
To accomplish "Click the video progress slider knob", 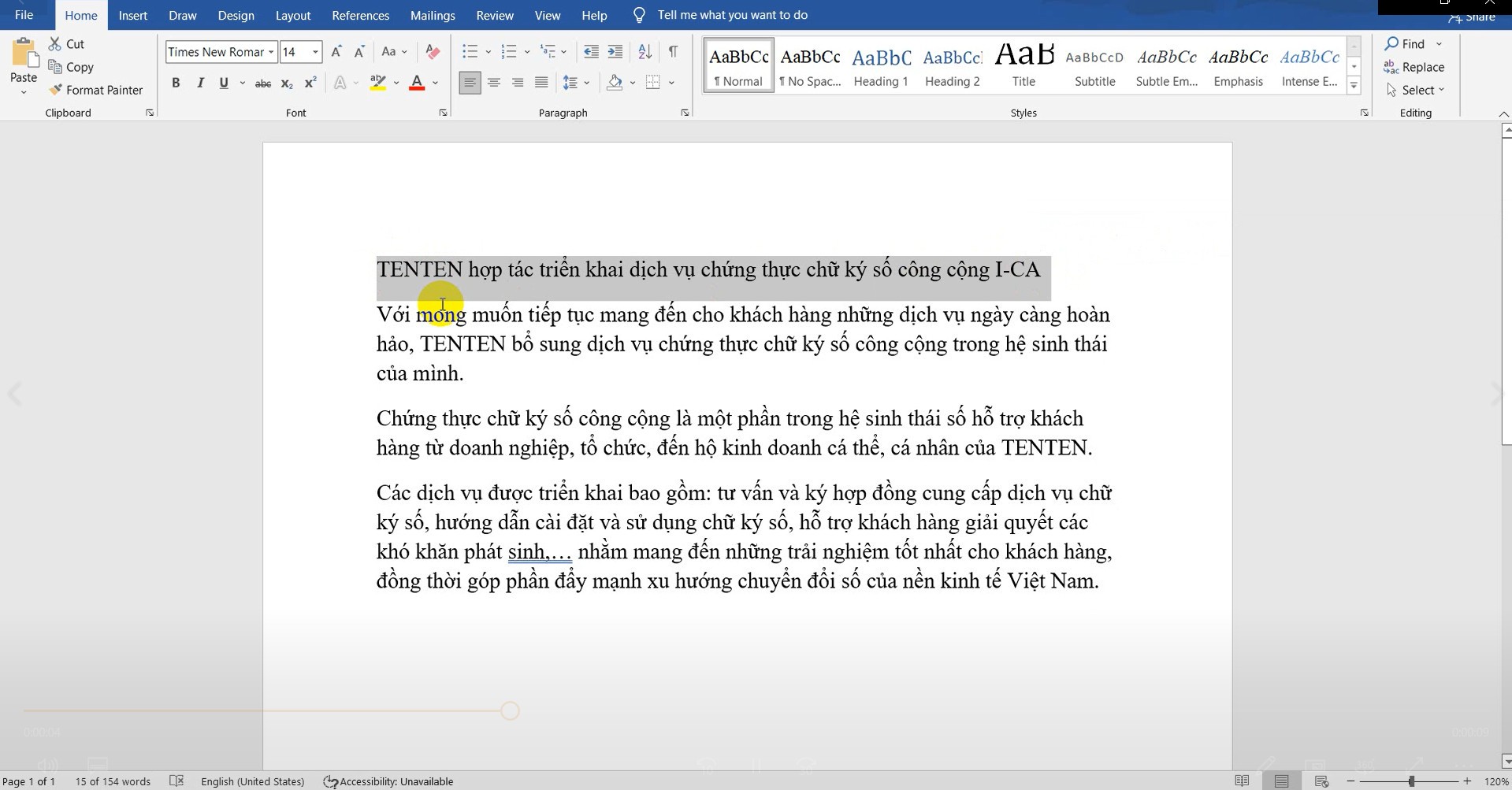I will [510, 711].
